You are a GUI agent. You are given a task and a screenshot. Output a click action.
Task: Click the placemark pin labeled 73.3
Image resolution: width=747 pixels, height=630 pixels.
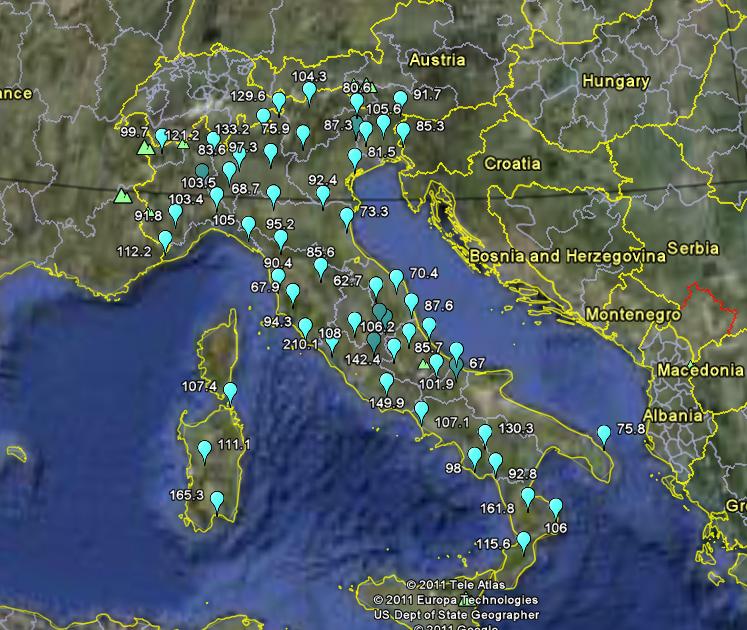pos(347,218)
